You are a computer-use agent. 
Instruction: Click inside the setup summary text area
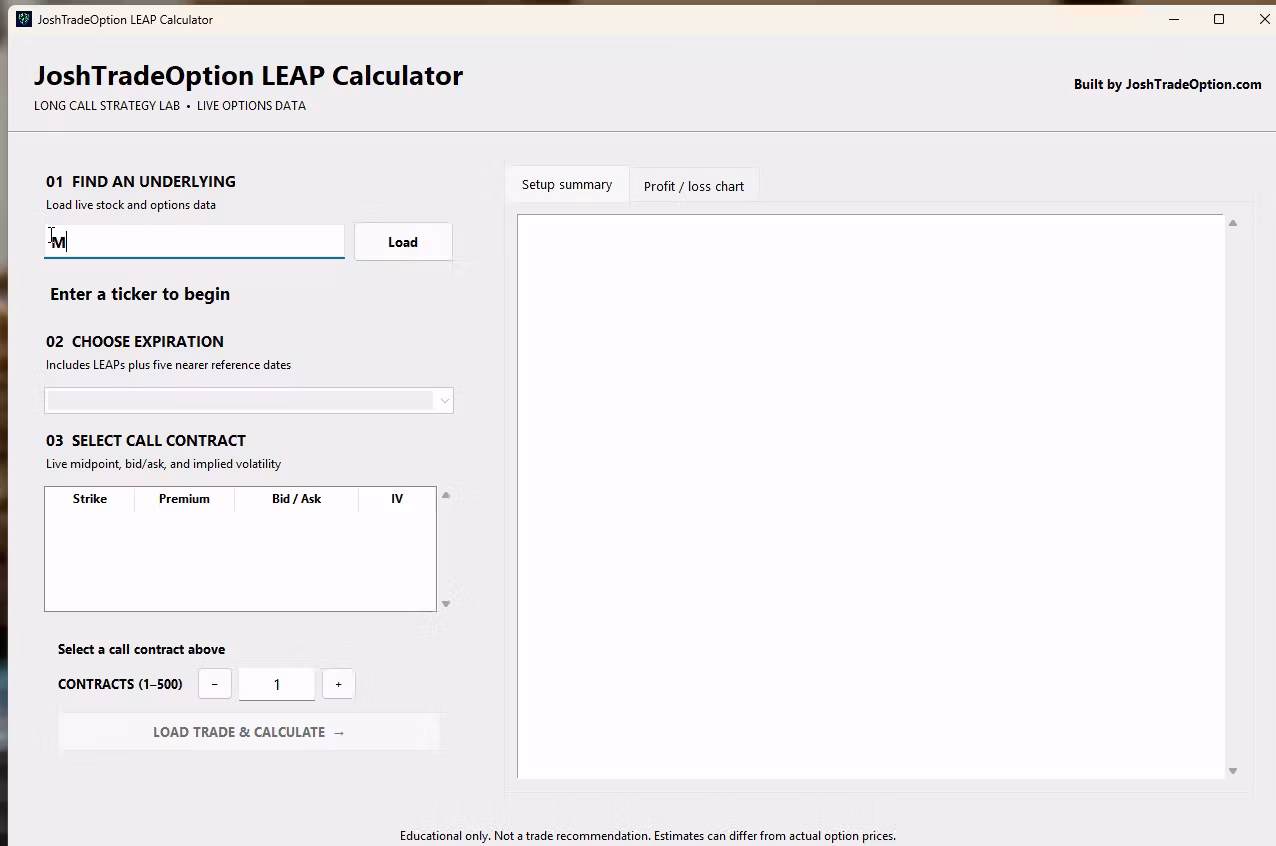pos(871,496)
